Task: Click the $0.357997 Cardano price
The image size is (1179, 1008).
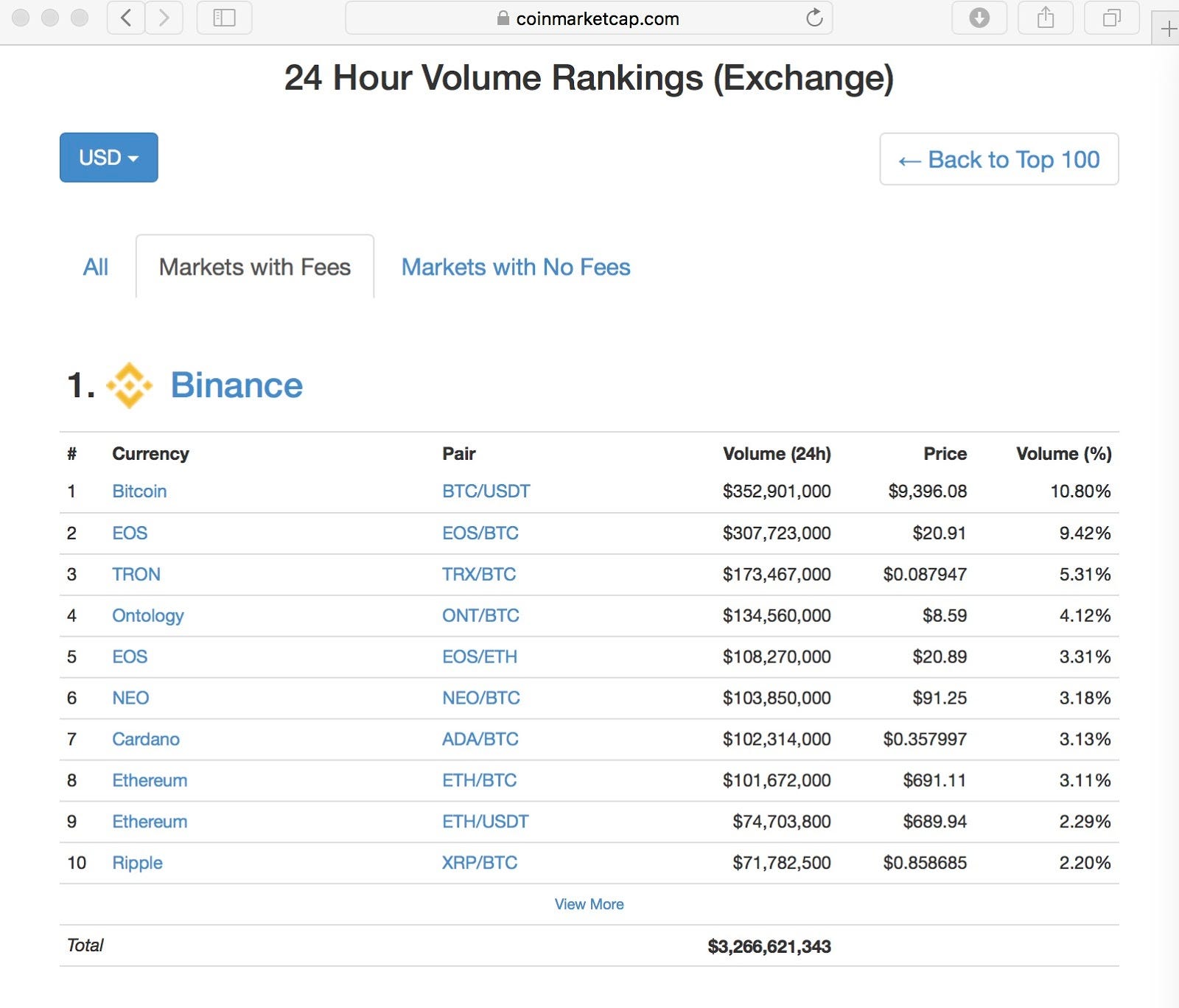Action: 925,739
